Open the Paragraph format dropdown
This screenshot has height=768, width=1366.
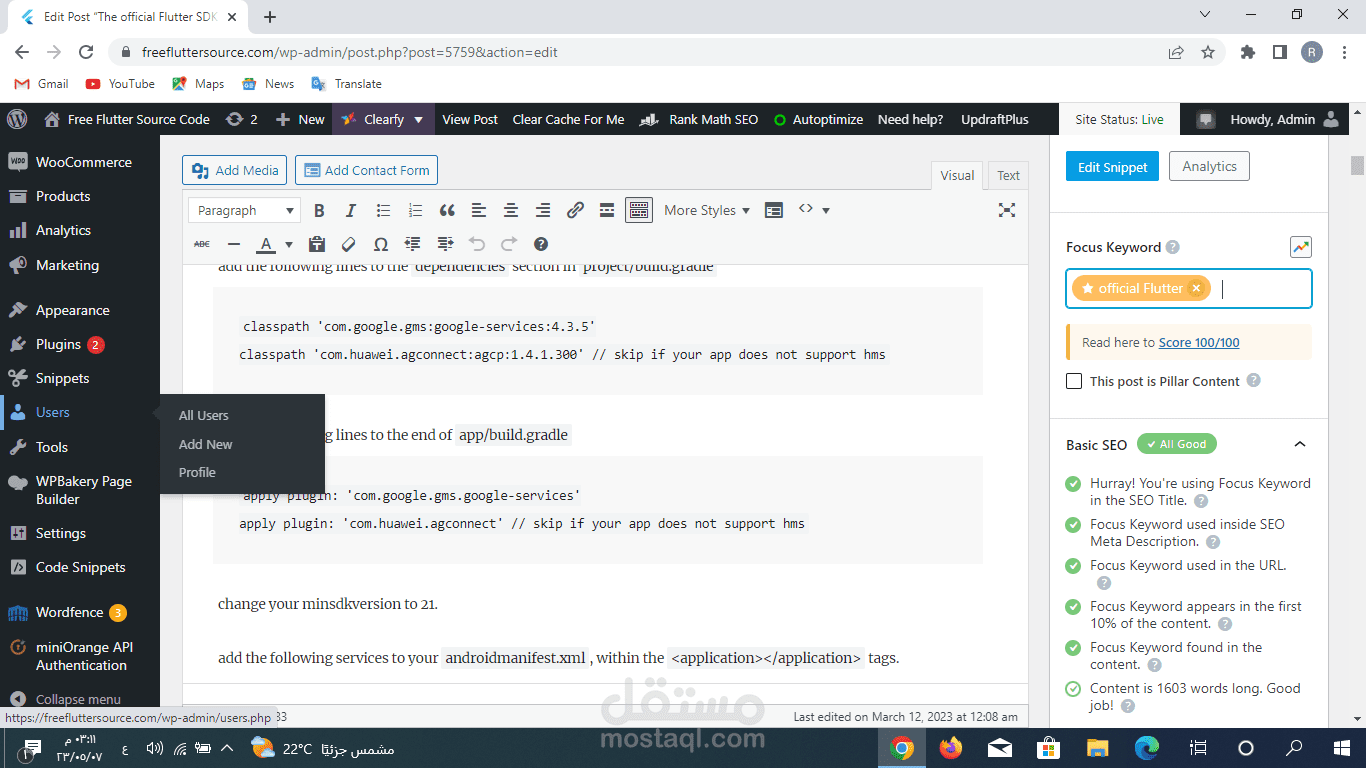[x=245, y=210]
